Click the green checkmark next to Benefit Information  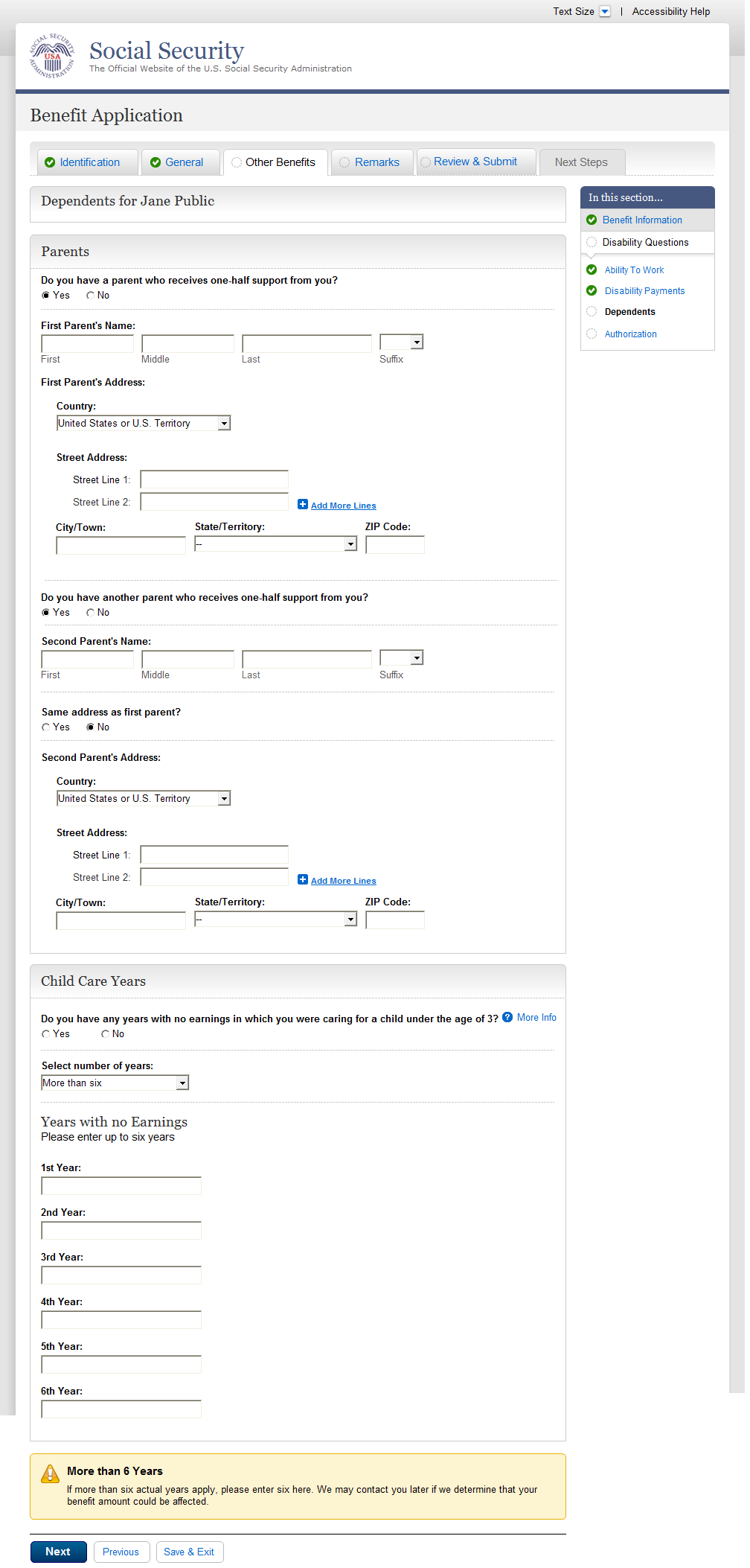[x=592, y=220]
